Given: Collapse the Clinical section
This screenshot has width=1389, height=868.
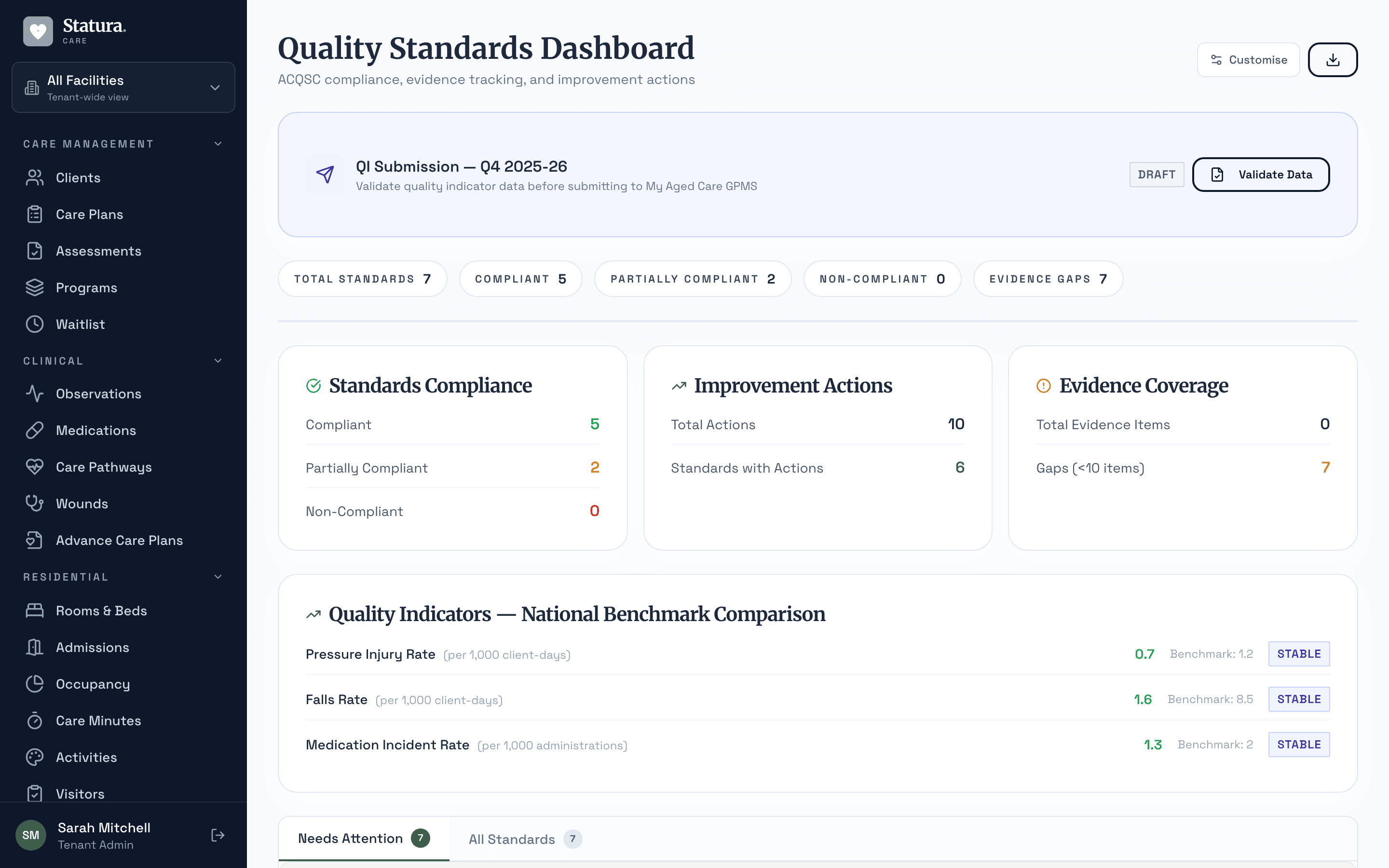Looking at the screenshot, I should point(218,361).
